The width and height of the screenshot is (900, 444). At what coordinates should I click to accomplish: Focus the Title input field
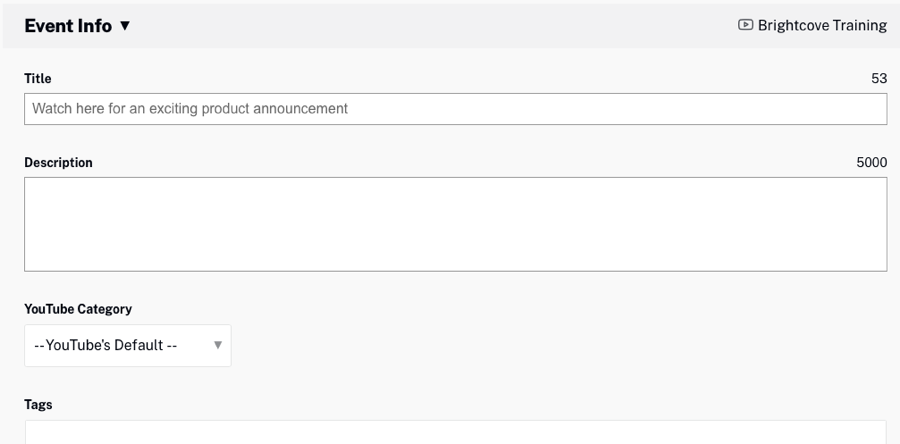coord(455,109)
